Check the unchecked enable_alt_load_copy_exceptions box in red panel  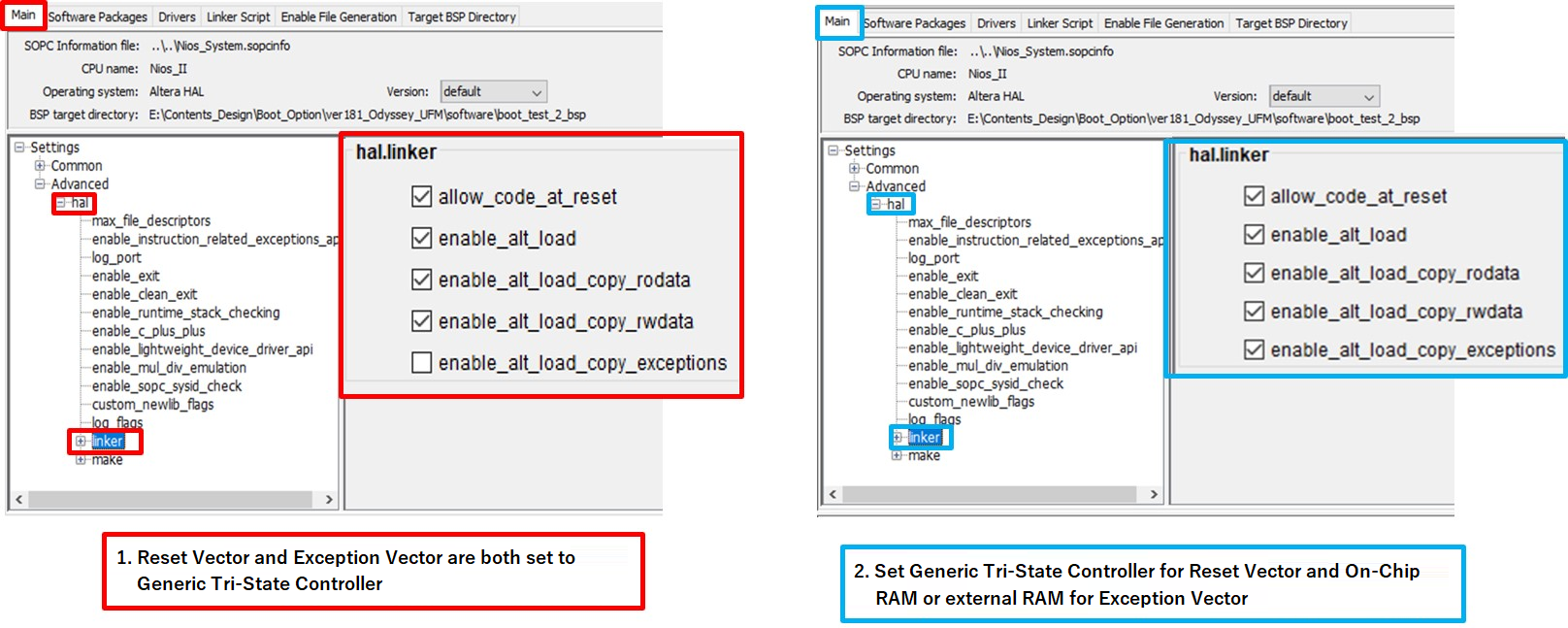421,363
